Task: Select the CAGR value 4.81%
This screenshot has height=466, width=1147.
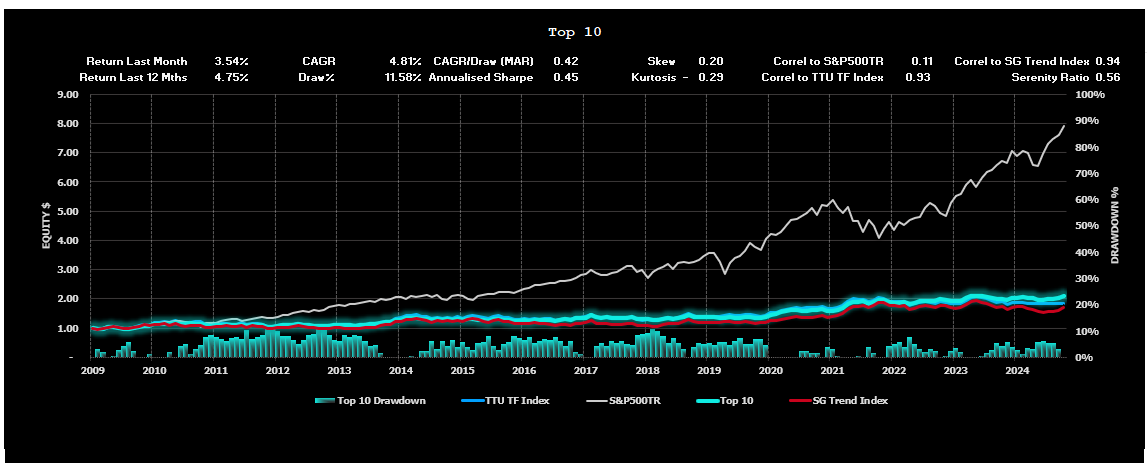Action: (x=405, y=61)
